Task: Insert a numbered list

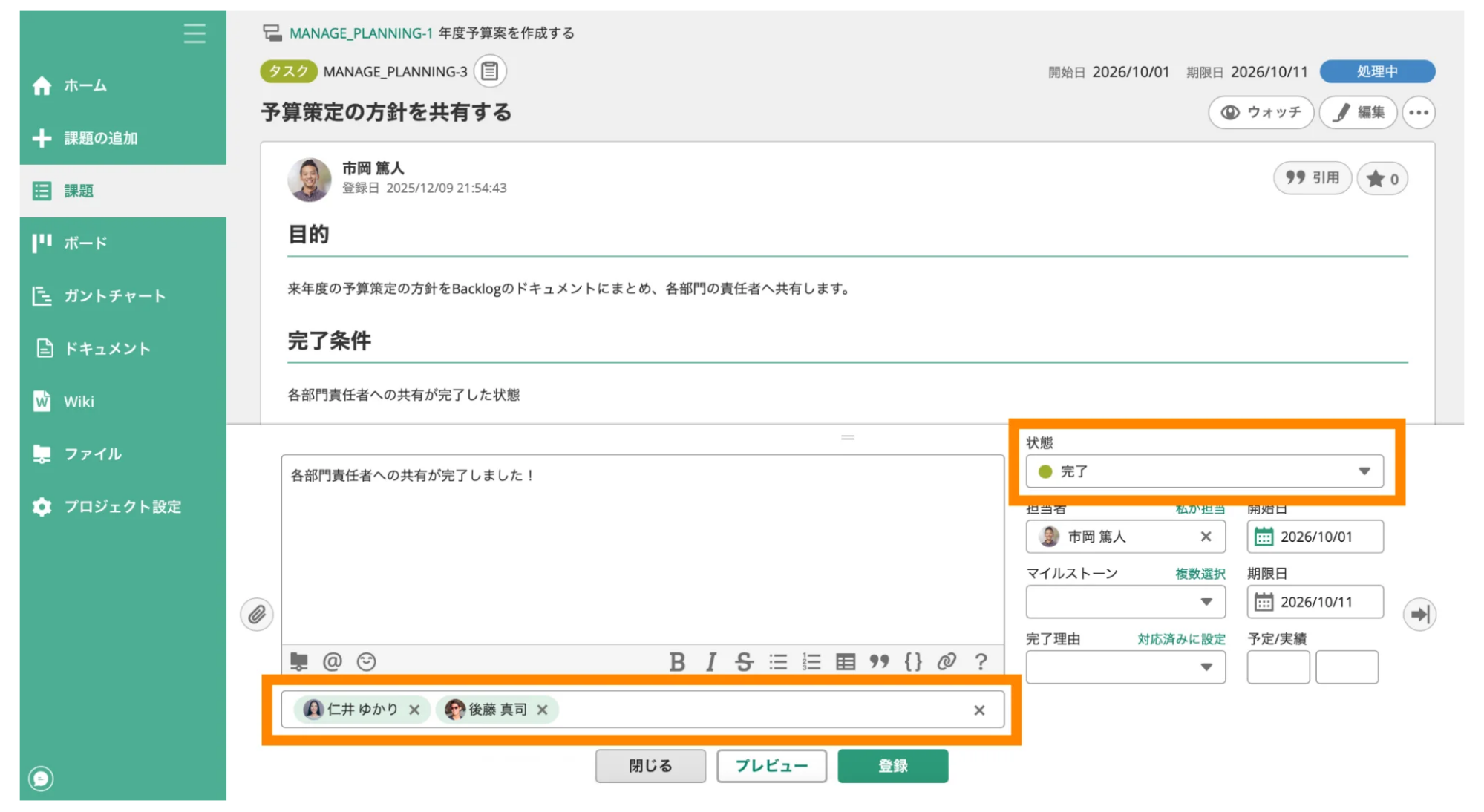Action: pyautogui.click(x=811, y=661)
